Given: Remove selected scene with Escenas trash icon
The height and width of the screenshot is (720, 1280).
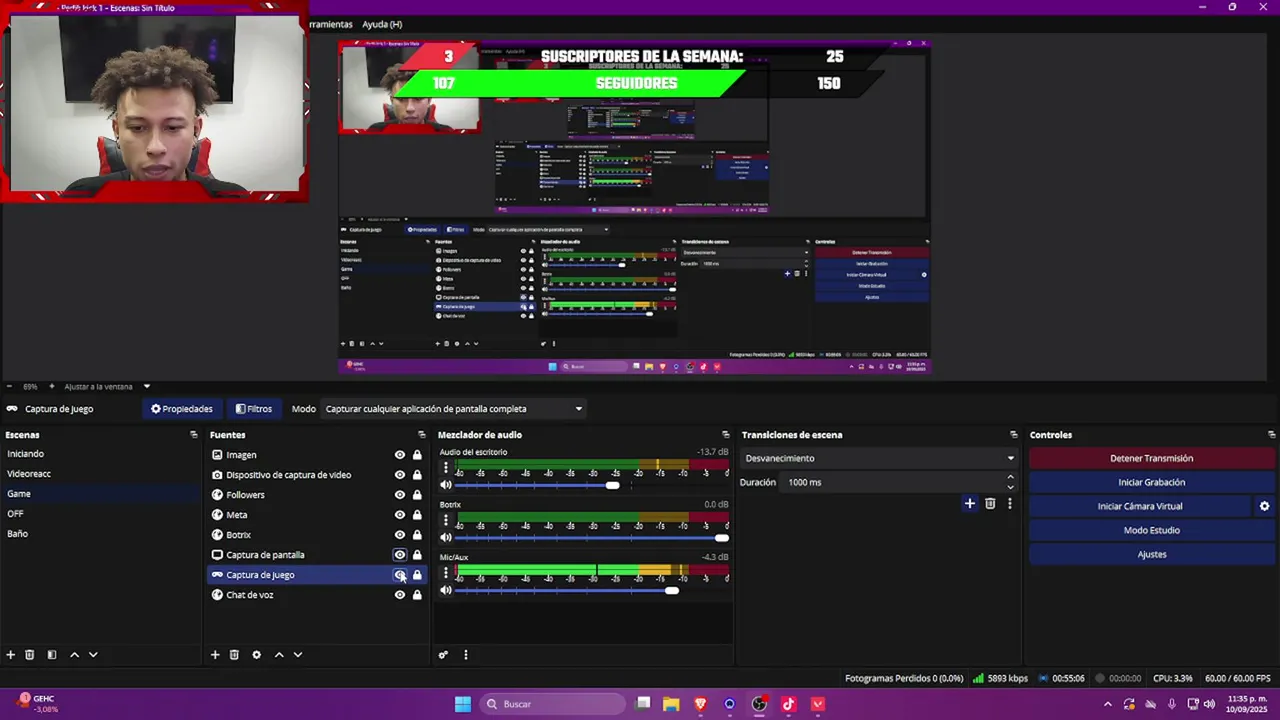Looking at the screenshot, I should coord(30,655).
